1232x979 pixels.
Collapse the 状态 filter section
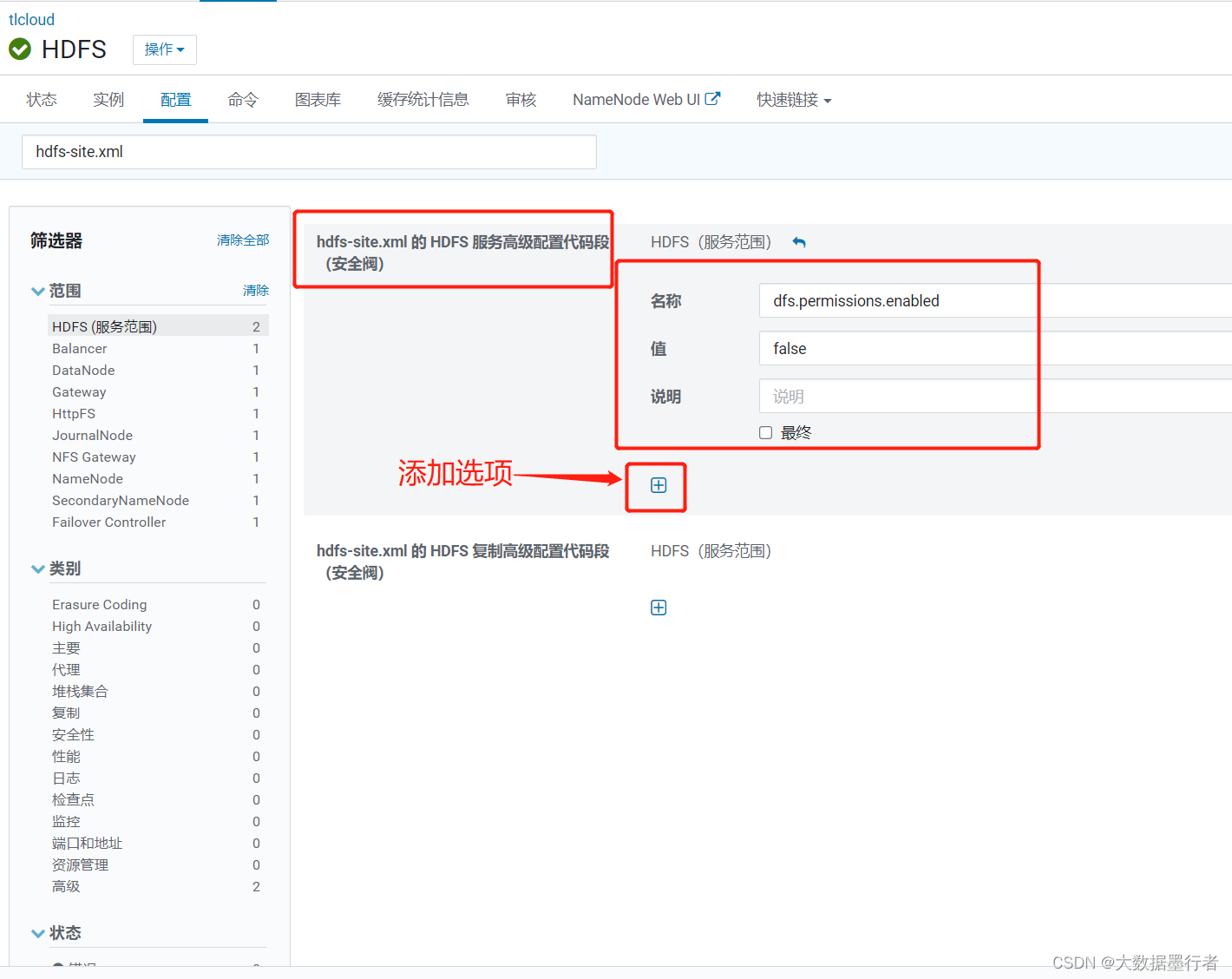point(37,932)
